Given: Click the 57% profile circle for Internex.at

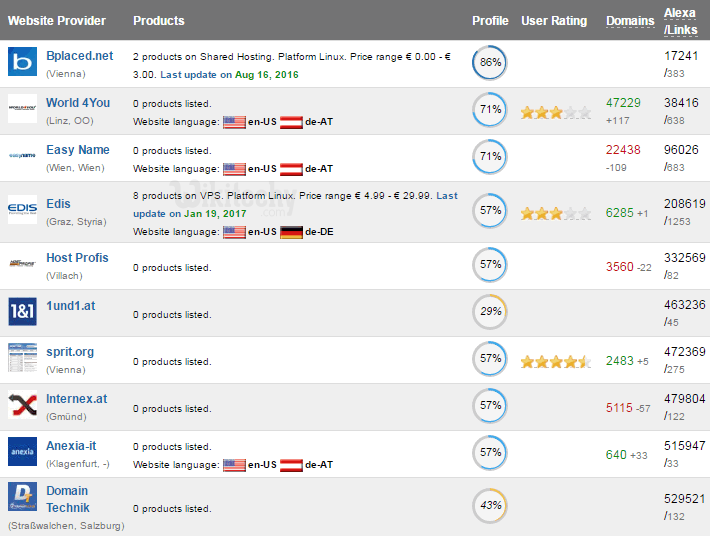Looking at the screenshot, I should coord(490,406).
